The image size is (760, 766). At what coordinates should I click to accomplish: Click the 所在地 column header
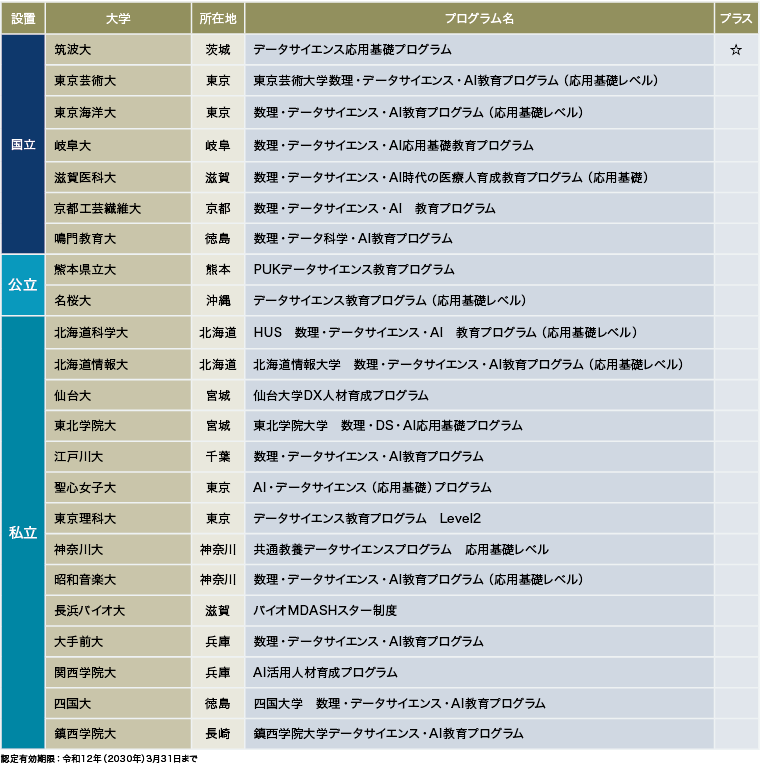coord(218,19)
